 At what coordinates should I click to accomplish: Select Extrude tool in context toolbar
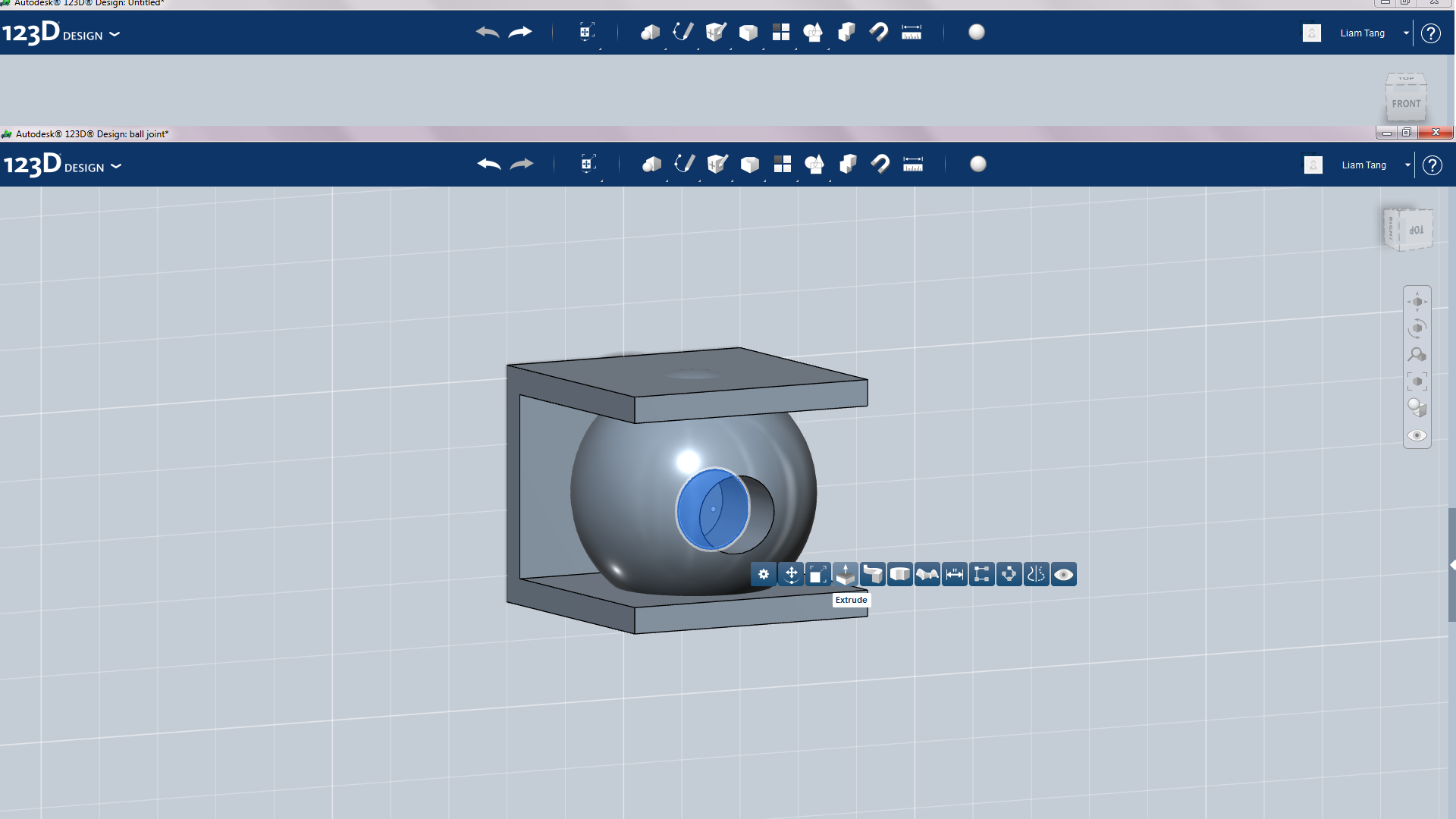(846, 574)
